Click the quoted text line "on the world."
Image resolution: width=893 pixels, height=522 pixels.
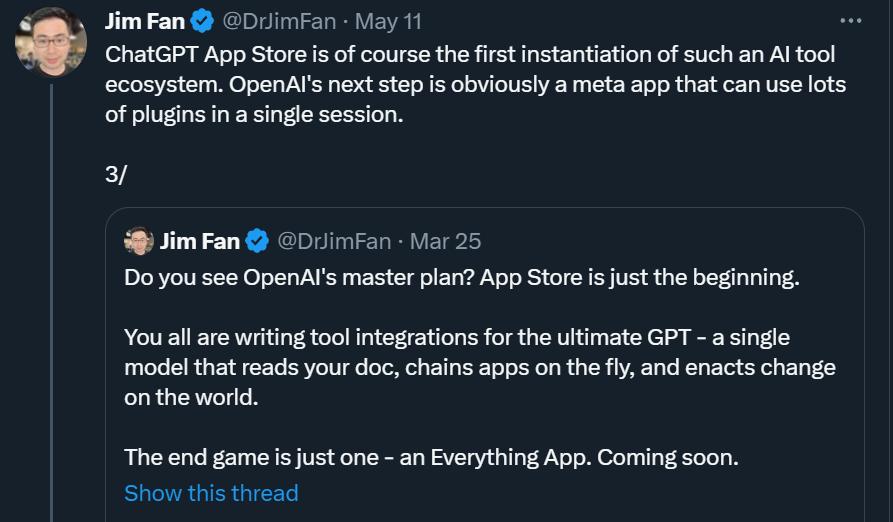click(190, 398)
